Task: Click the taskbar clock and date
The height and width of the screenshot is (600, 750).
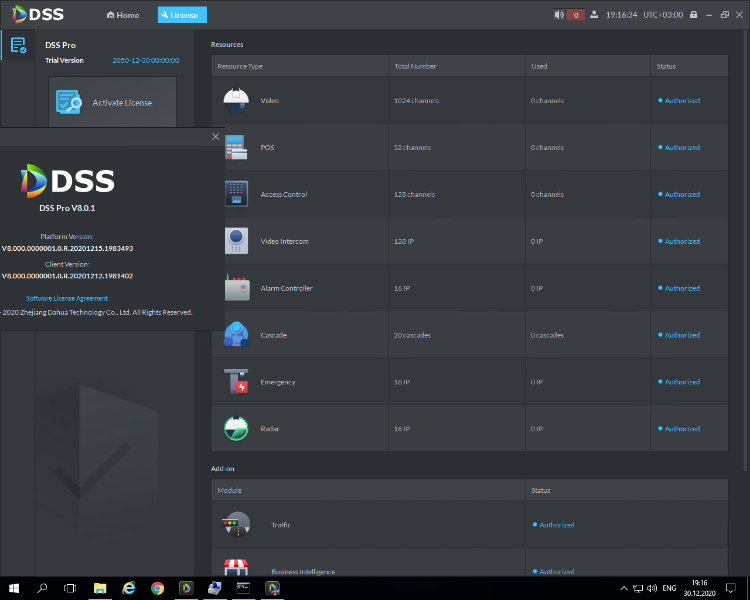Action: 699,588
